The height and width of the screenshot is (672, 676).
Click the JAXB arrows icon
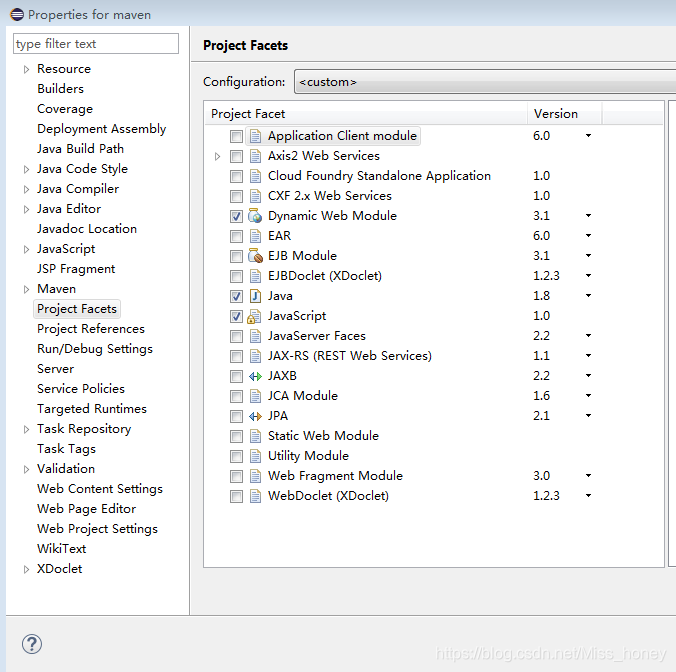255,376
